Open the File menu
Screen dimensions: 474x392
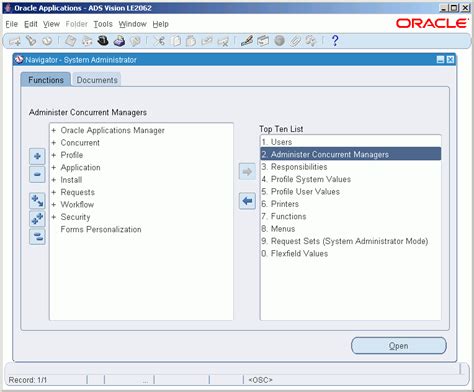point(12,24)
